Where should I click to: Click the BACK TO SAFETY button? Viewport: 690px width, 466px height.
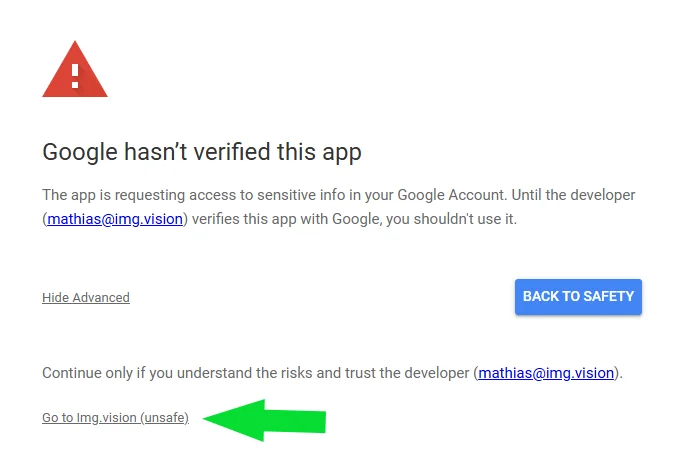coord(578,297)
